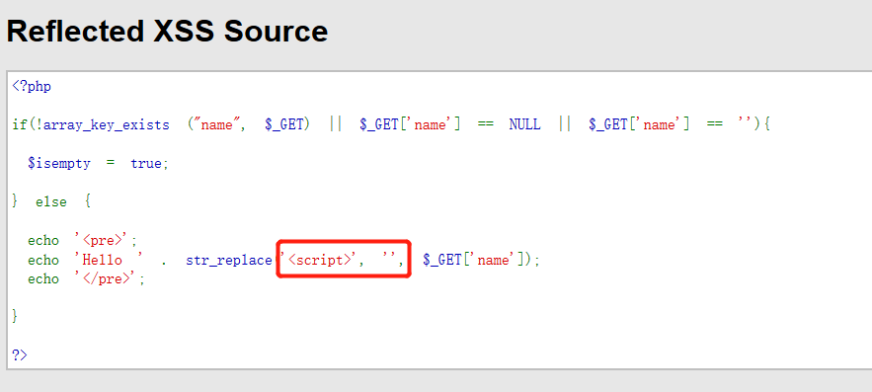The width and height of the screenshot is (872, 392).
Task: Click the '$isempty = true;' line
Action: (98, 164)
